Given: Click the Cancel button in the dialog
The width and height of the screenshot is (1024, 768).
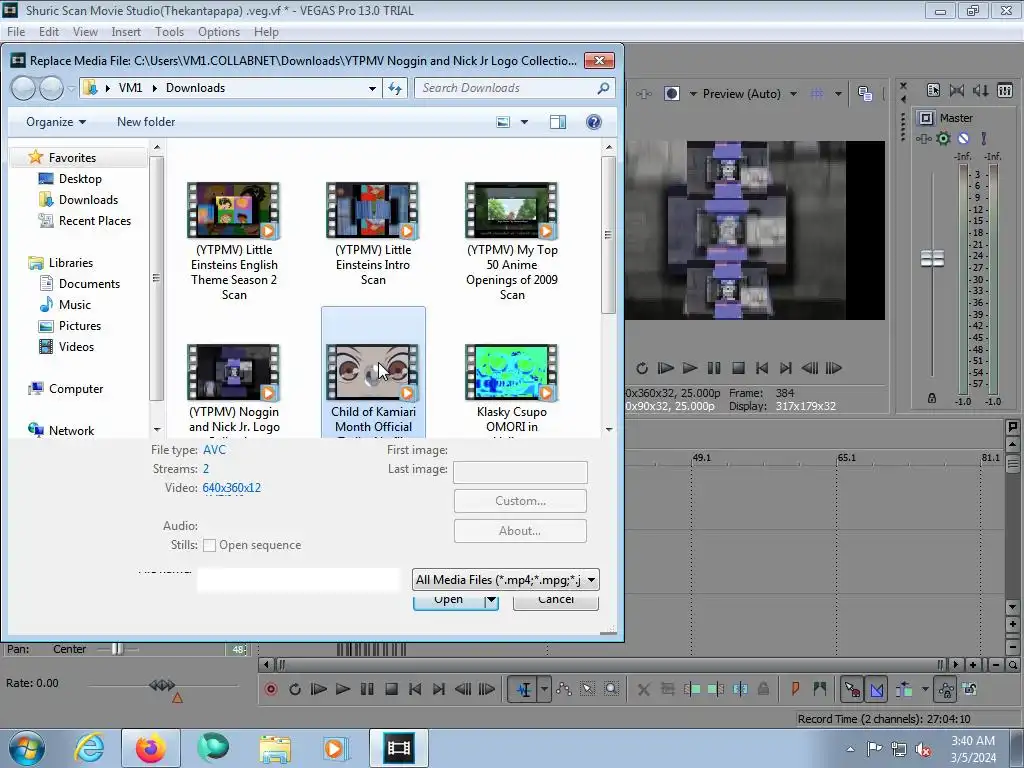Looking at the screenshot, I should coord(556,600).
